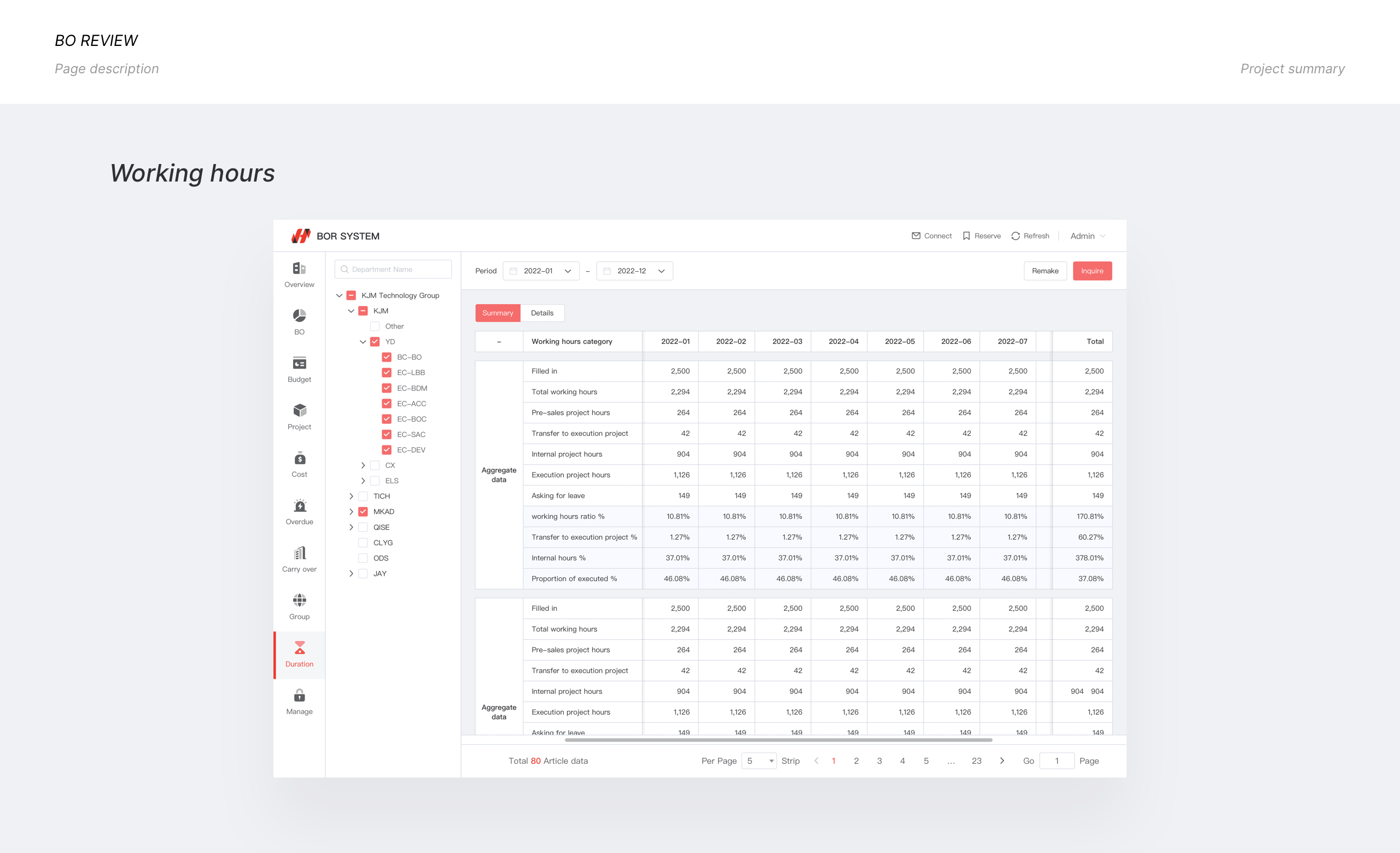Click the Inquire button
The width and height of the screenshot is (1400, 853).
(x=1092, y=271)
